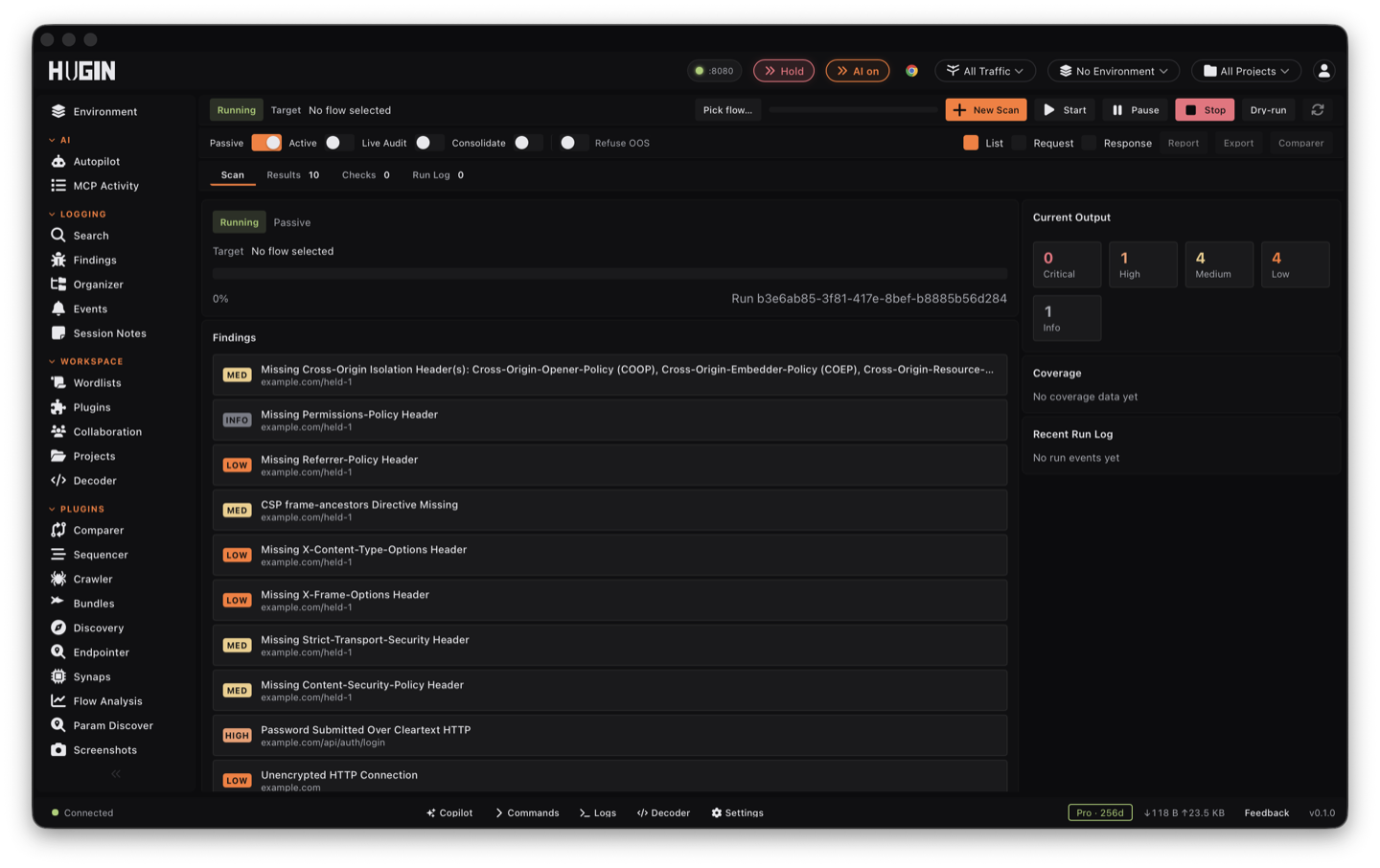1380x868 pixels.
Task: Open the Sequencer plugin
Action: click(x=89, y=555)
